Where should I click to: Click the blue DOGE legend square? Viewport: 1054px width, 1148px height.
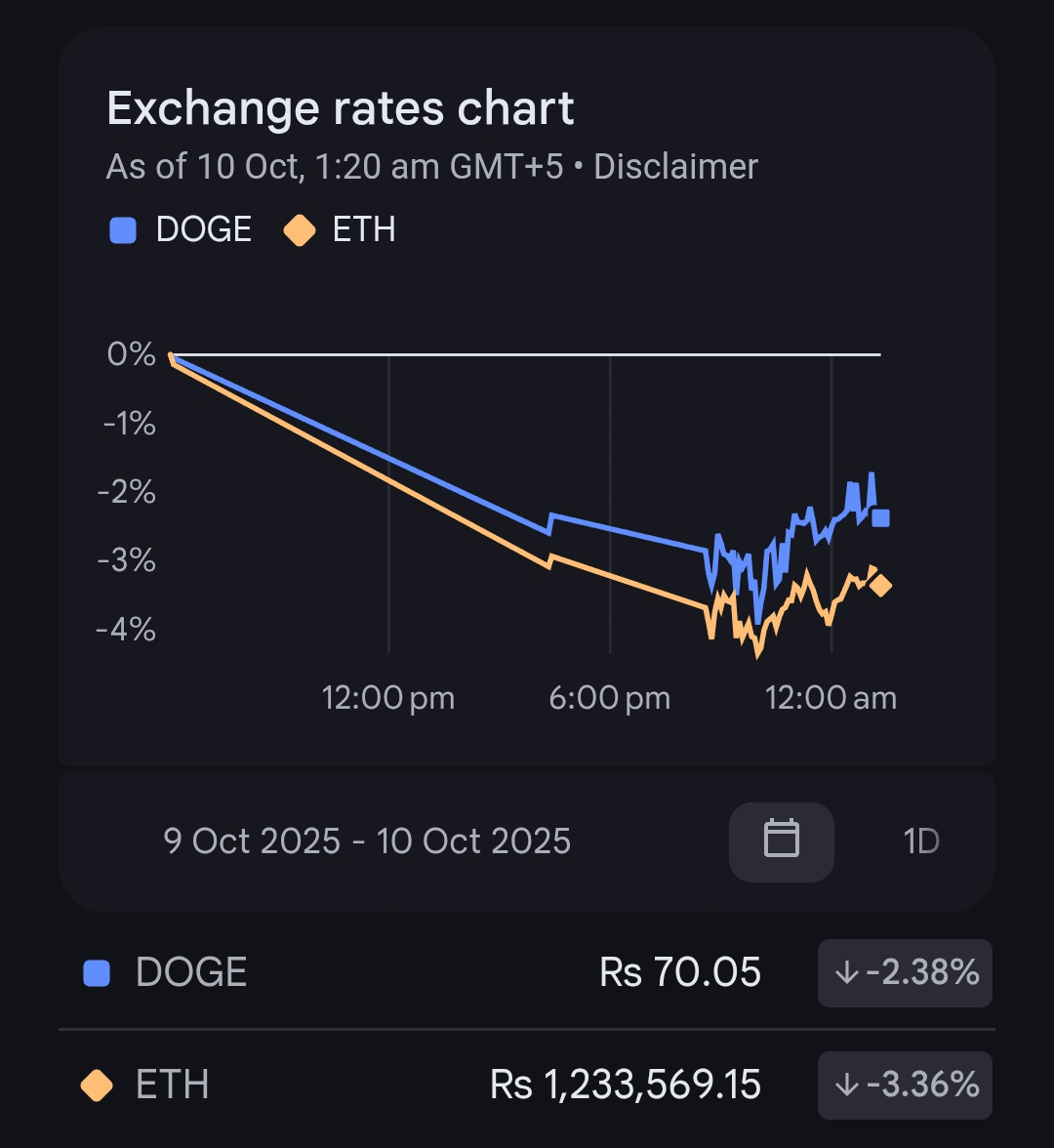(x=123, y=230)
